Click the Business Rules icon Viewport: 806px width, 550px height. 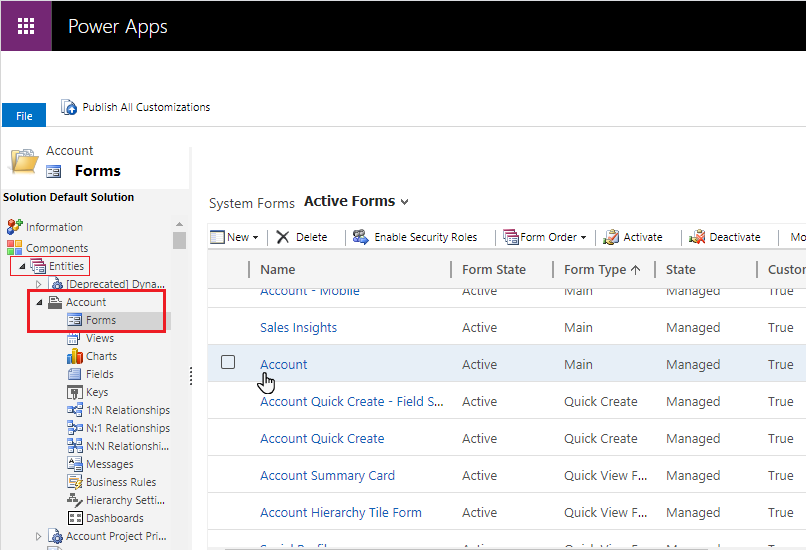coord(75,482)
